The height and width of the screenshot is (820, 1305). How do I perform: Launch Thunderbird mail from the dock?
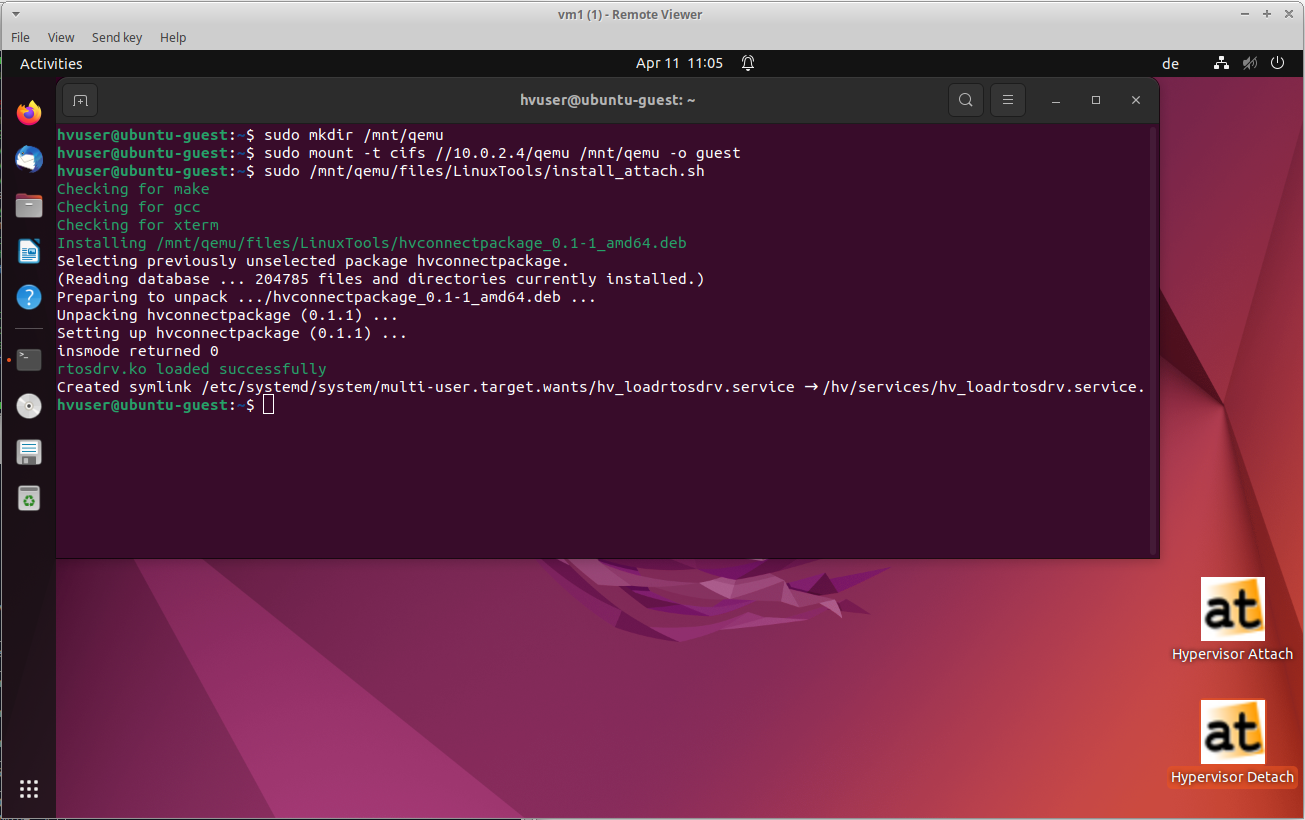[29, 159]
